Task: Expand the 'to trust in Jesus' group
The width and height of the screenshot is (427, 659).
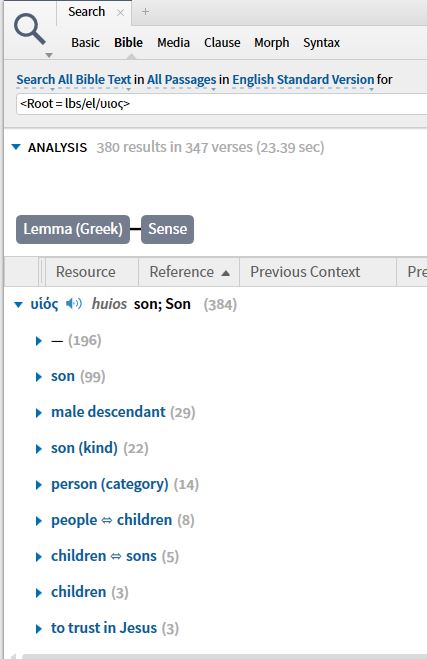Action: 39,629
